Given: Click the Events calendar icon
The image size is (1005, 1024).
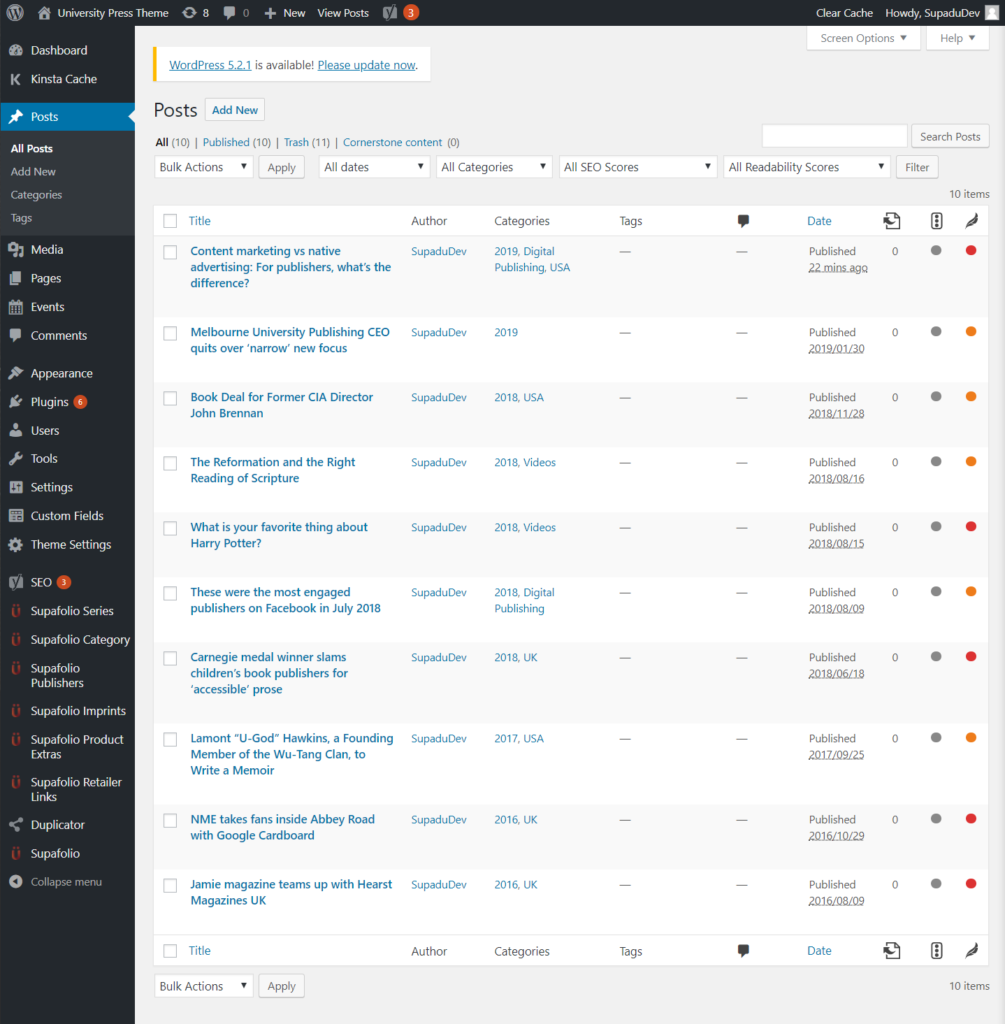Looking at the screenshot, I should (16, 307).
